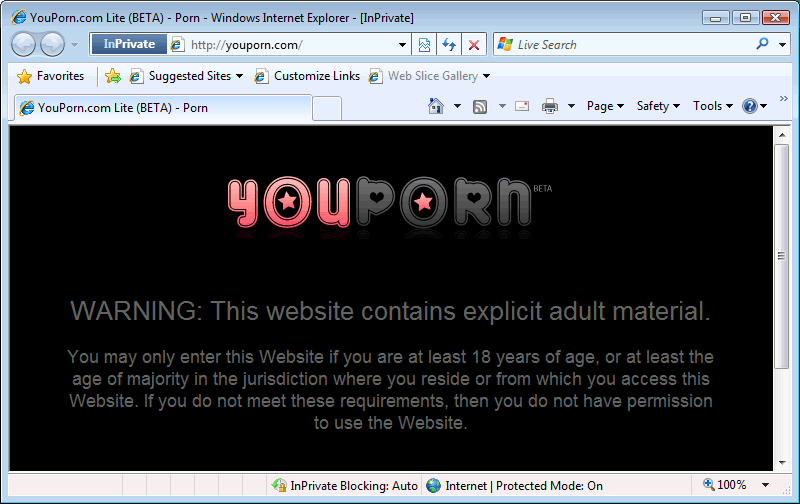Go to the Home page icon

pyautogui.click(x=436, y=106)
